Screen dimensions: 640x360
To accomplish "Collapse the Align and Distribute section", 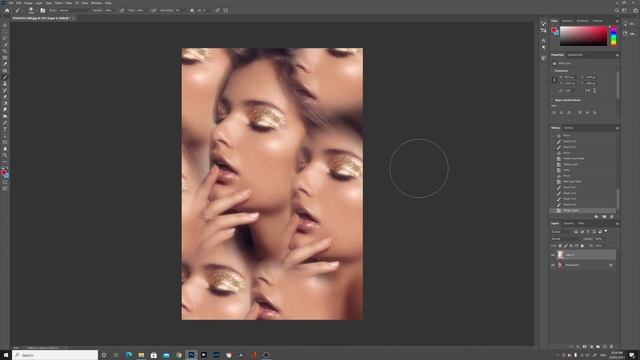I will 552,100.
